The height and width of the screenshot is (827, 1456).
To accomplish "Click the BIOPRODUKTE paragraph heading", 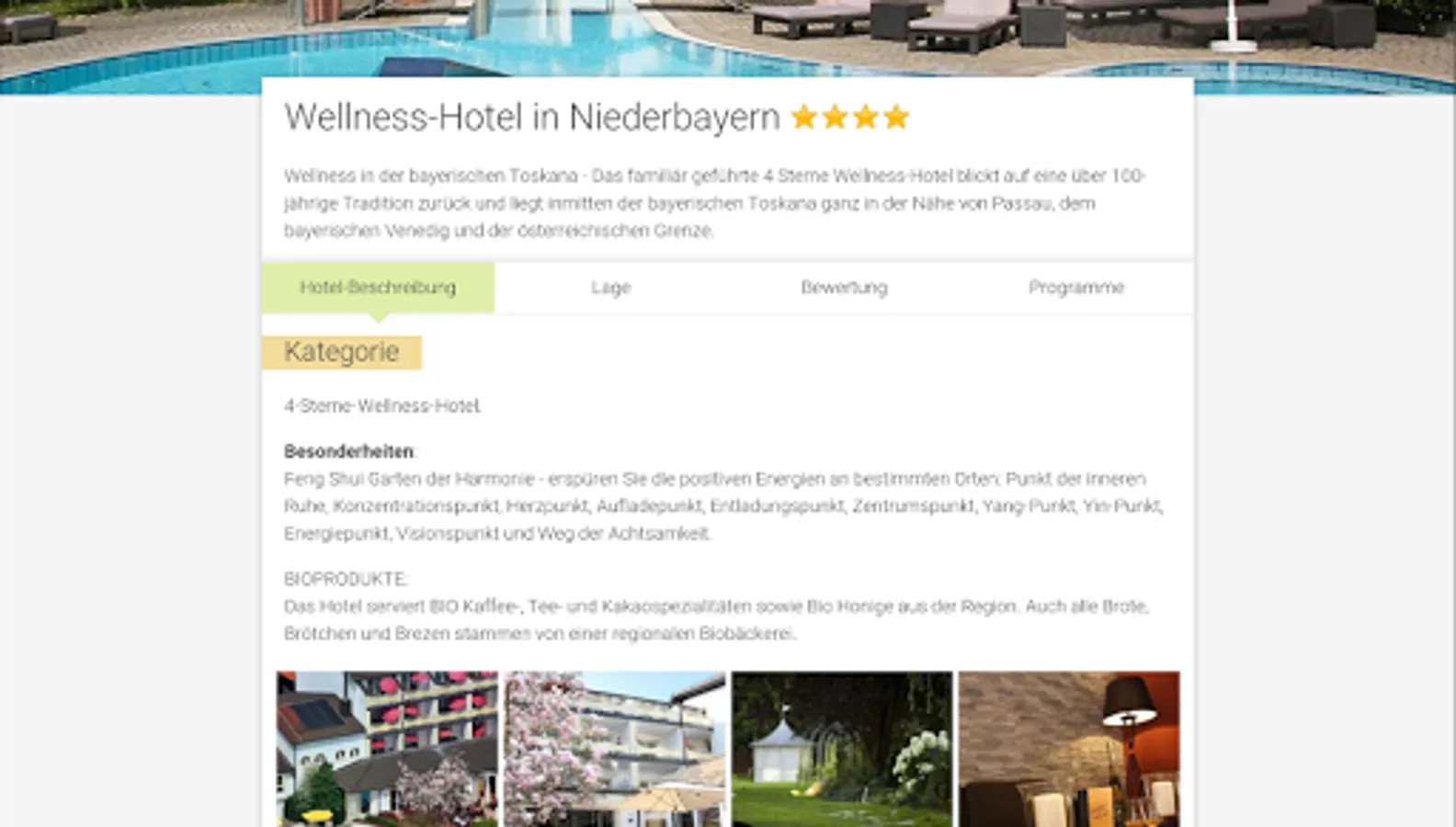I will pos(345,579).
